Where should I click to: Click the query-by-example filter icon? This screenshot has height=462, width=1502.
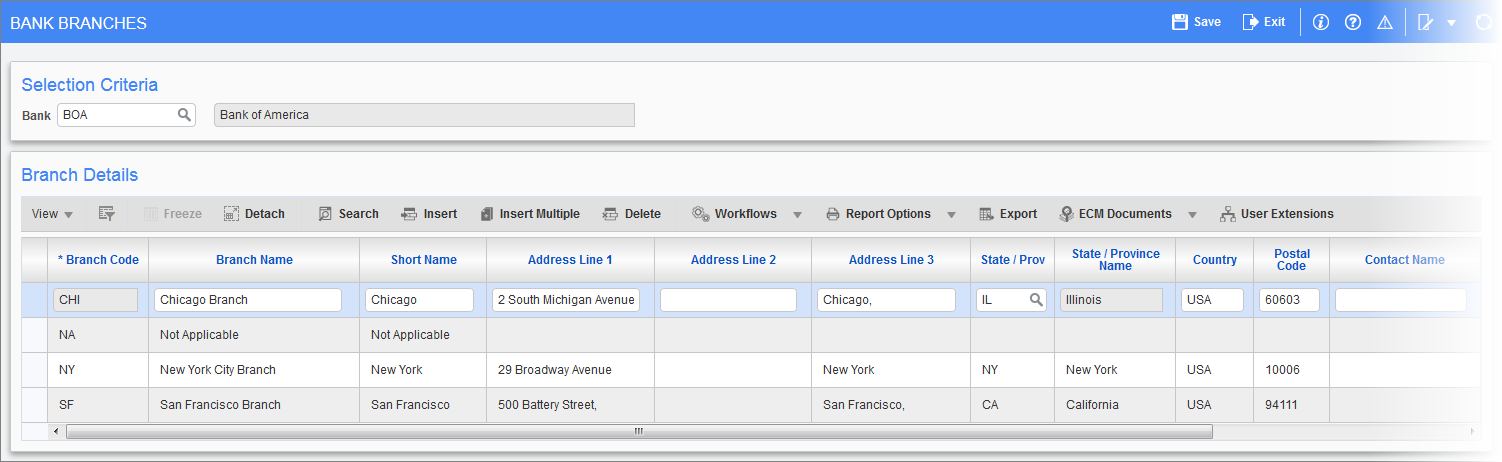pos(107,214)
